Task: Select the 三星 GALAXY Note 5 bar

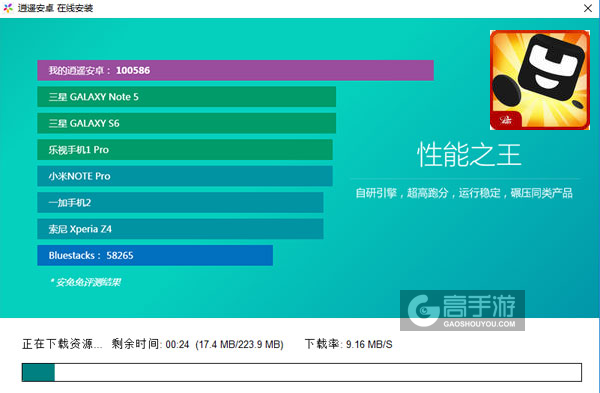Action: pyautogui.click(x=187, y=97)
